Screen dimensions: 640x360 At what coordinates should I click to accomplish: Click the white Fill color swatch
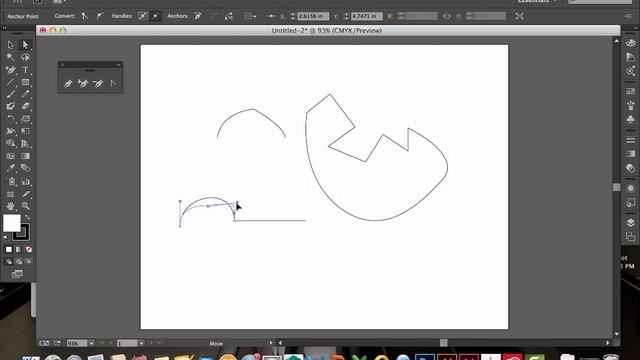12,223
